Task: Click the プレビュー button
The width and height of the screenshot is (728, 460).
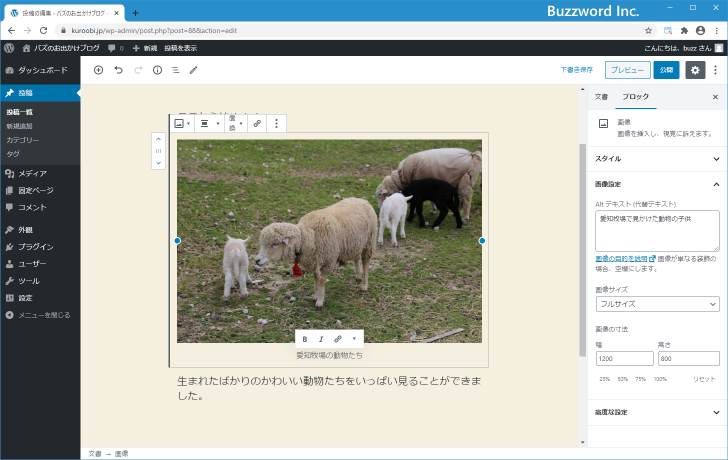Action: tap(627, 70)
